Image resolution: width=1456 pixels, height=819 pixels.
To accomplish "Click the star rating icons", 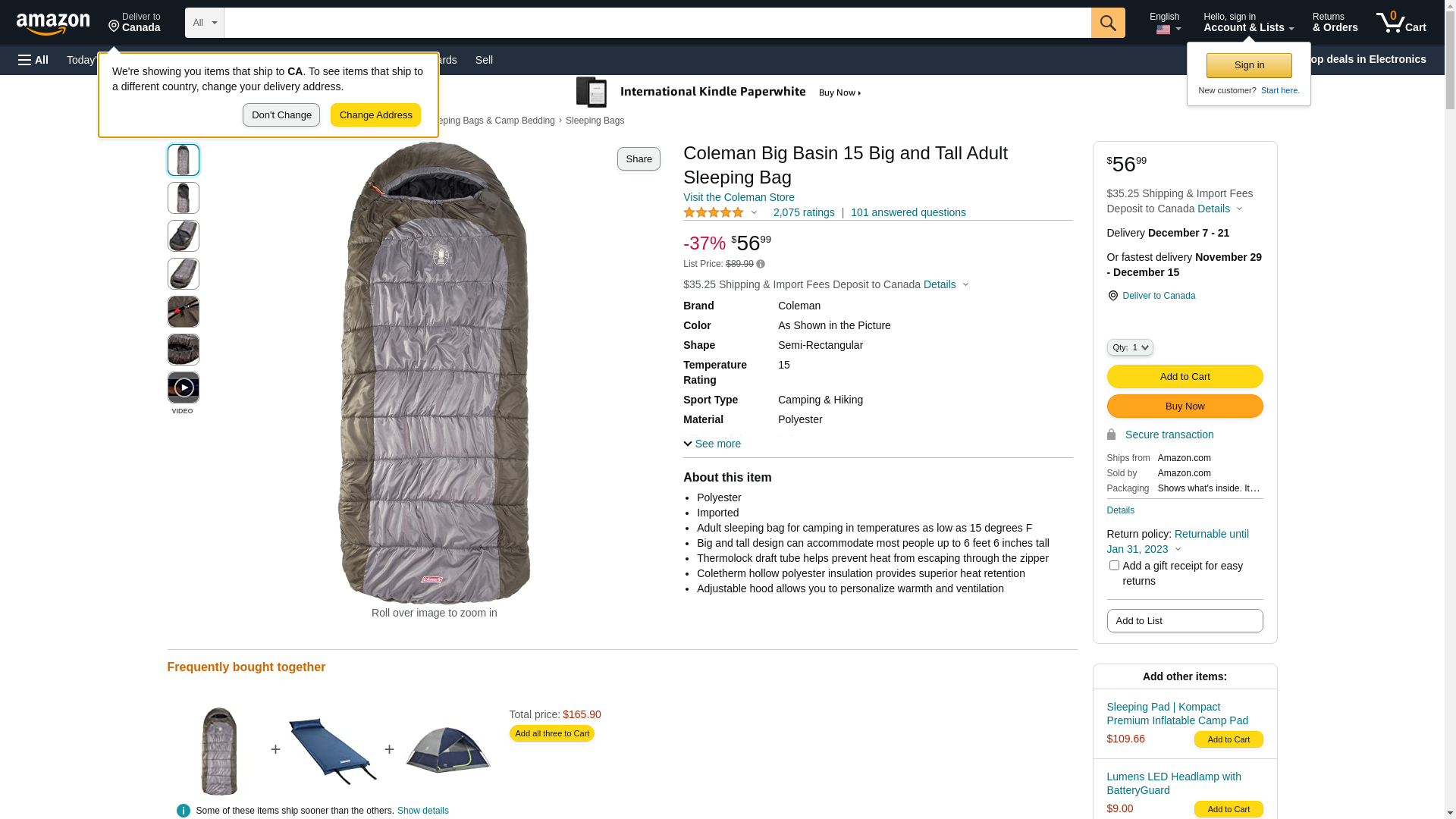I will (x=714, y=213).
